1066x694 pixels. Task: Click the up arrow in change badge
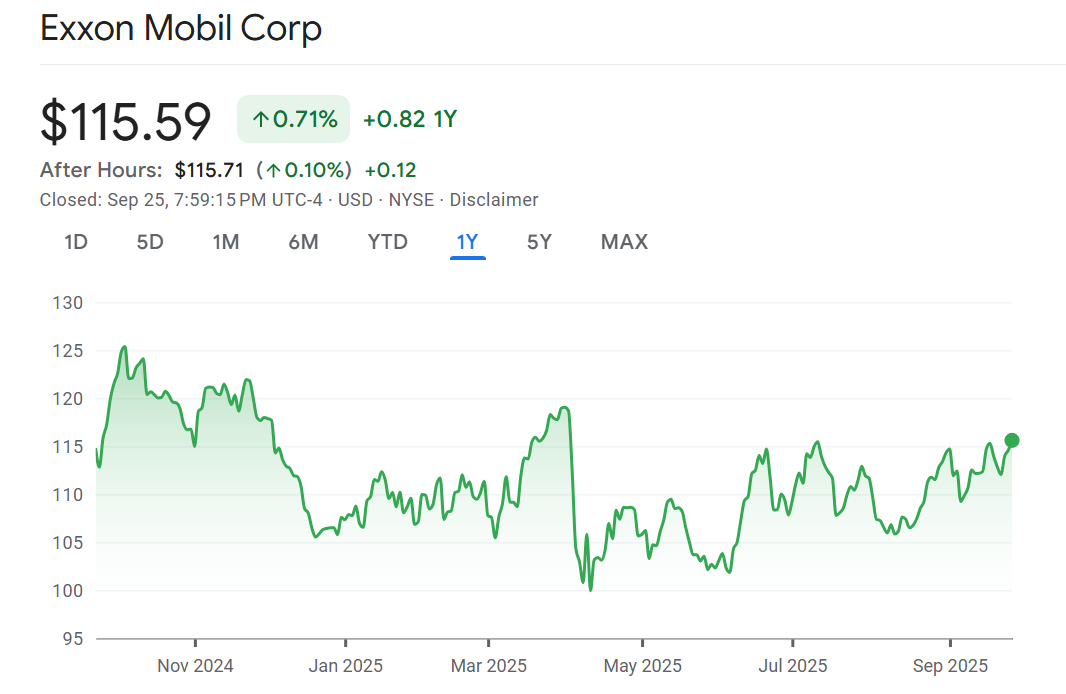[260, 120]
